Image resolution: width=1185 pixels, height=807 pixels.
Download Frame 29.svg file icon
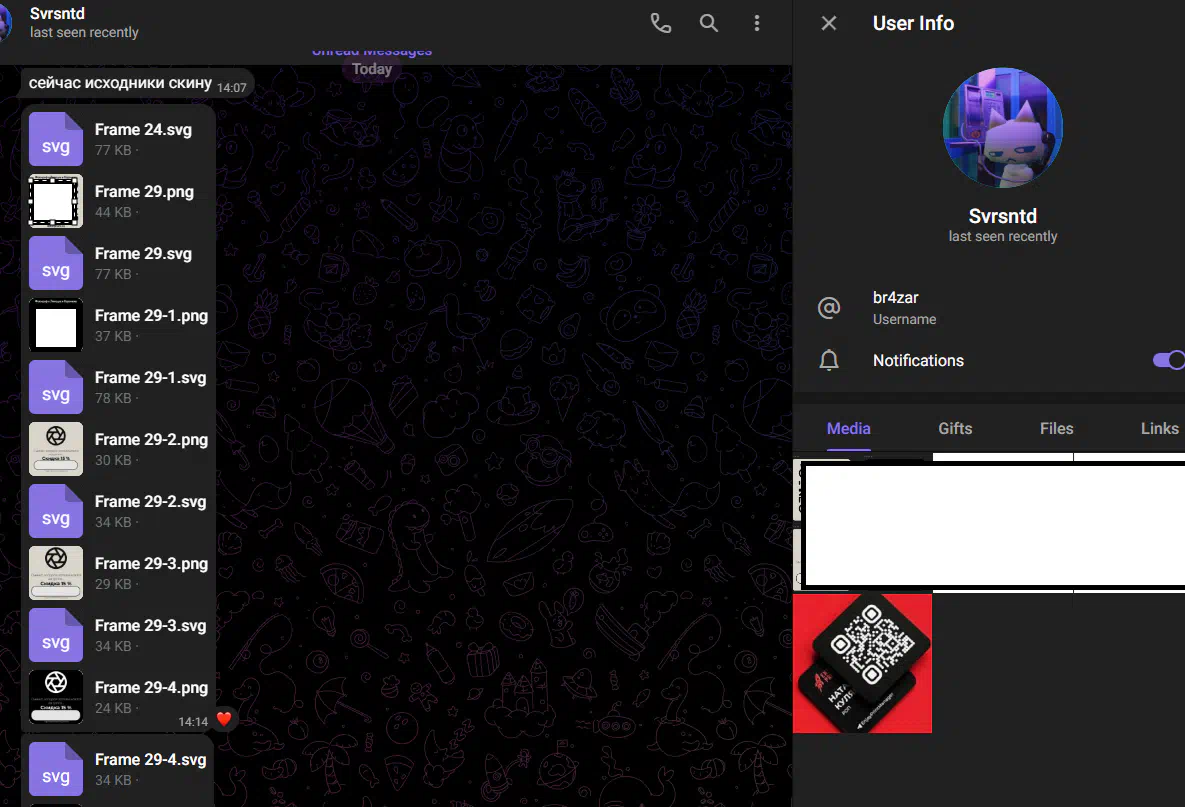[x=56, y=263]
